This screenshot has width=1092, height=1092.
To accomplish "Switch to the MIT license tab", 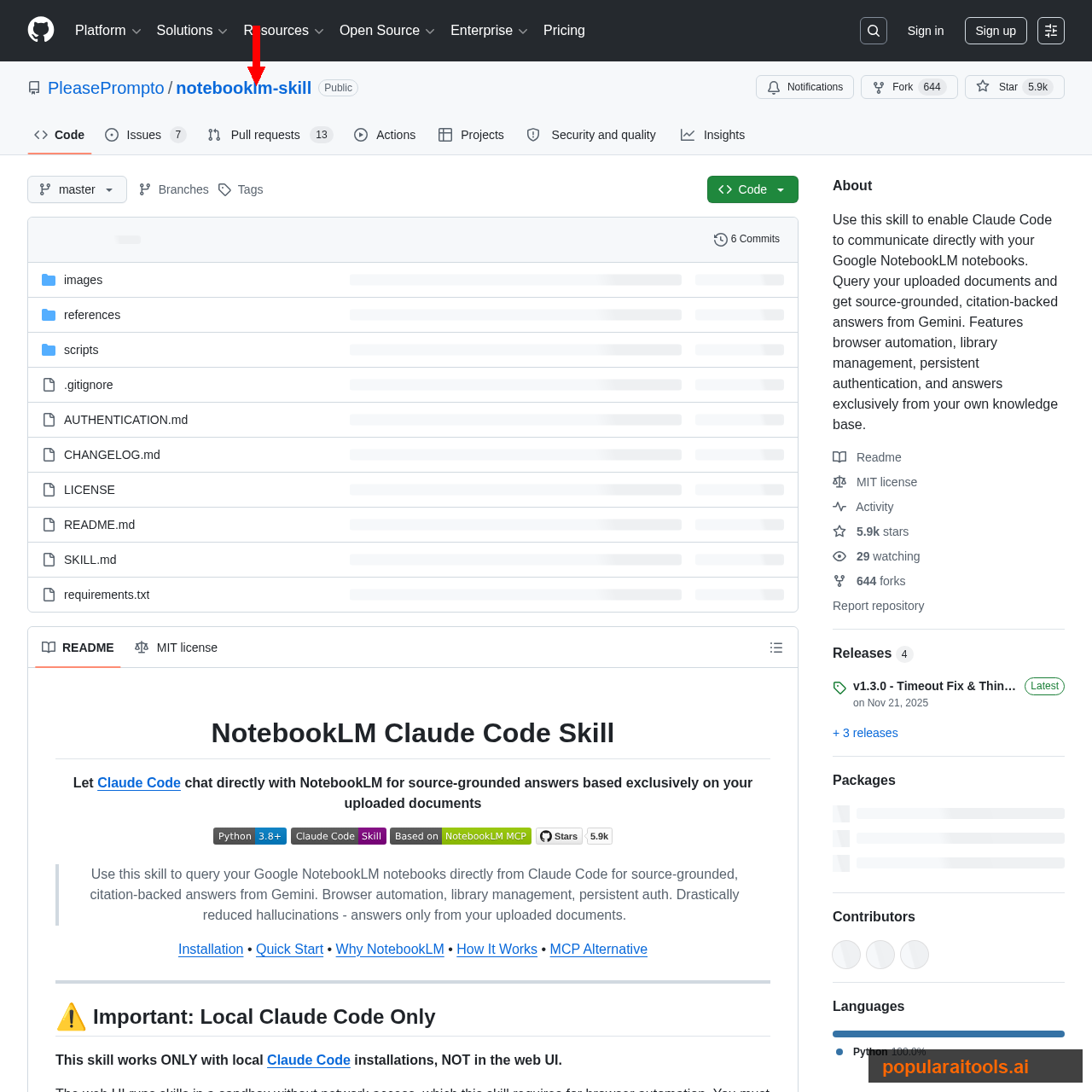I will click(176, 647).
